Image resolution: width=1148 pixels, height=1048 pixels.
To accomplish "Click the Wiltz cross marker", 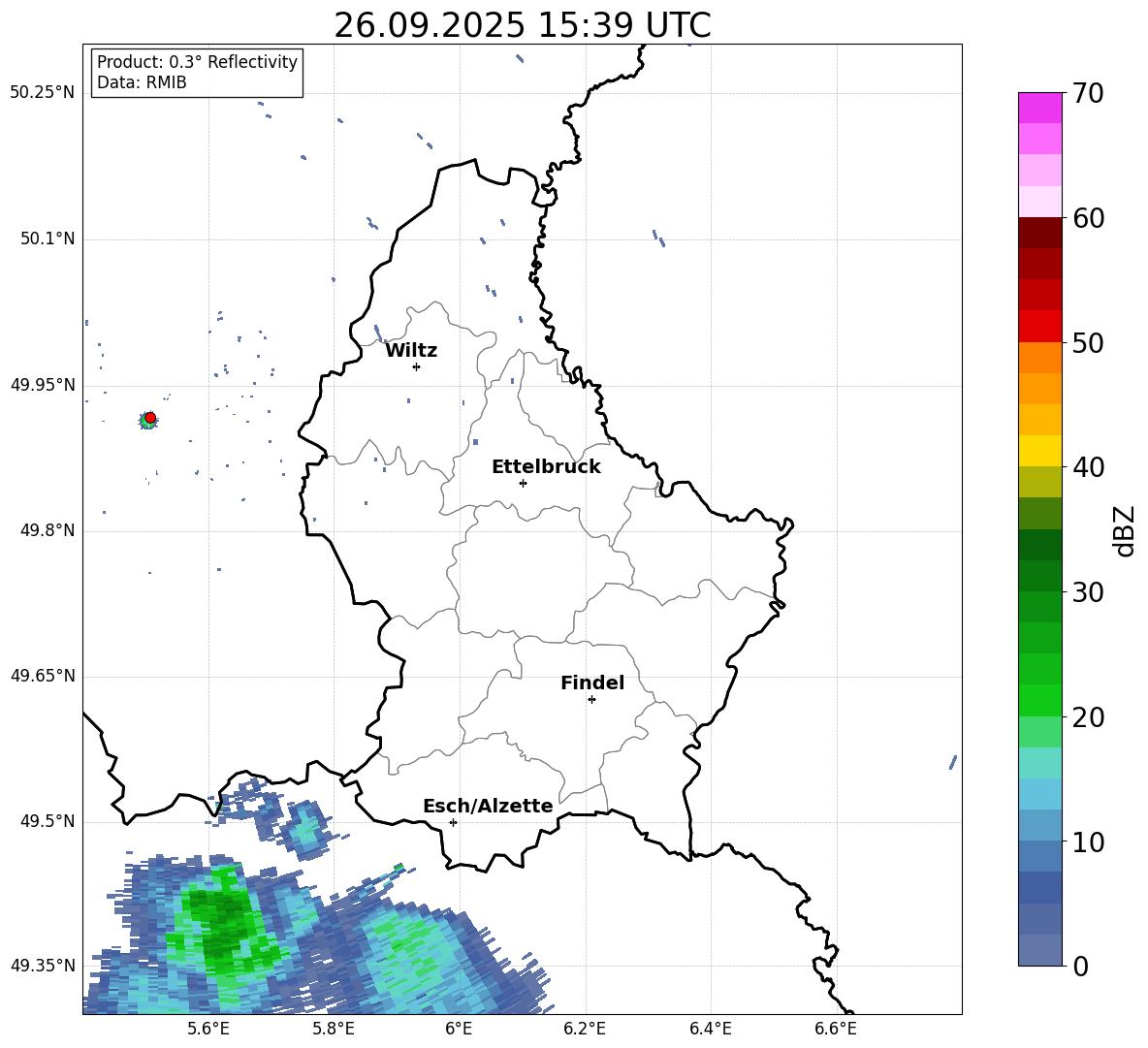I will click(x=417, y=366).
